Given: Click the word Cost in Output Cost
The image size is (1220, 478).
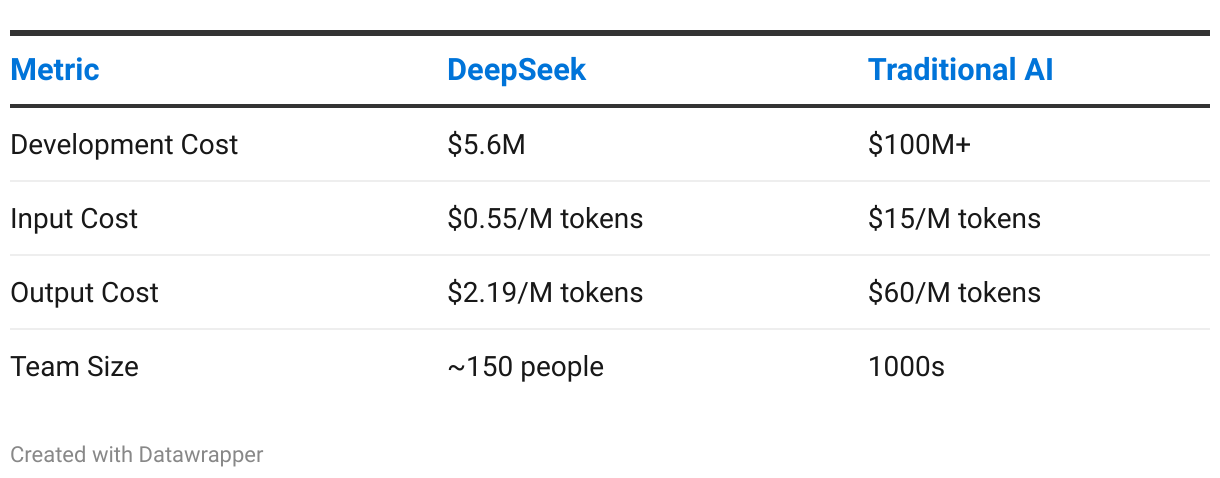Looking at the screenshot, I should pos(127,292).
